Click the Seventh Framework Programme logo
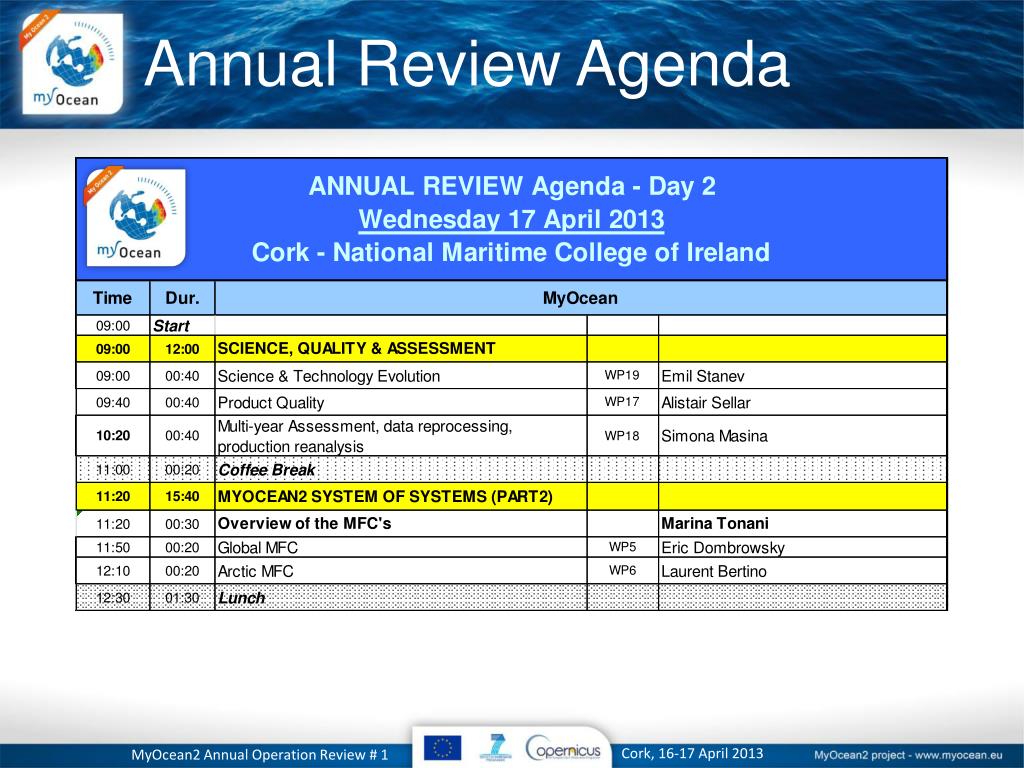 494,748
